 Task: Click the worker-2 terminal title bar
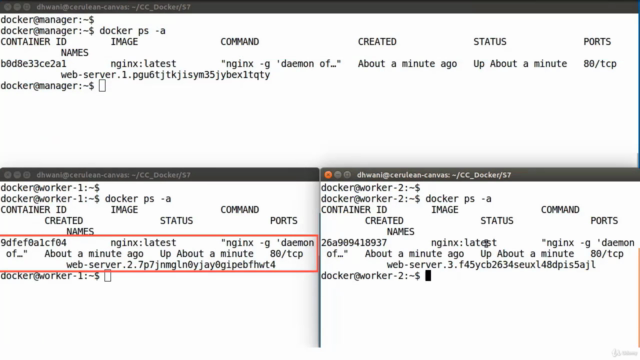[480, 175]
